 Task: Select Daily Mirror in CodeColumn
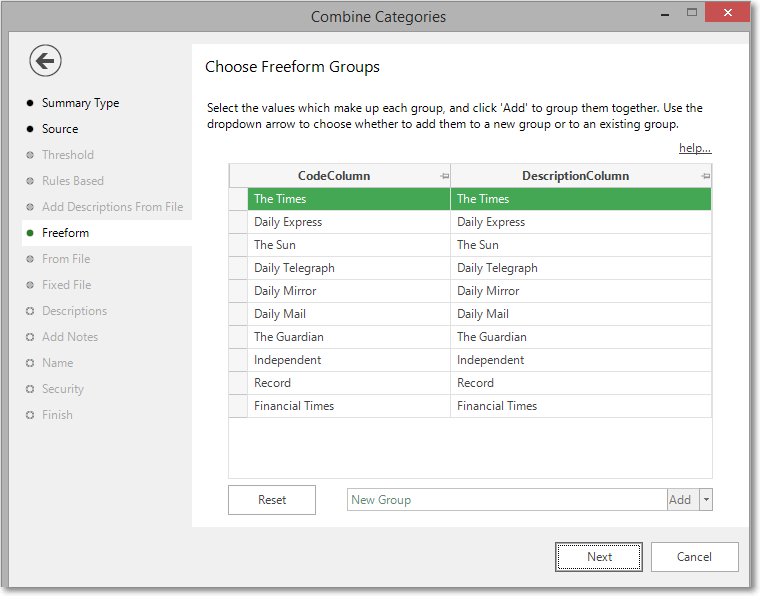click(x=349, y=291)
